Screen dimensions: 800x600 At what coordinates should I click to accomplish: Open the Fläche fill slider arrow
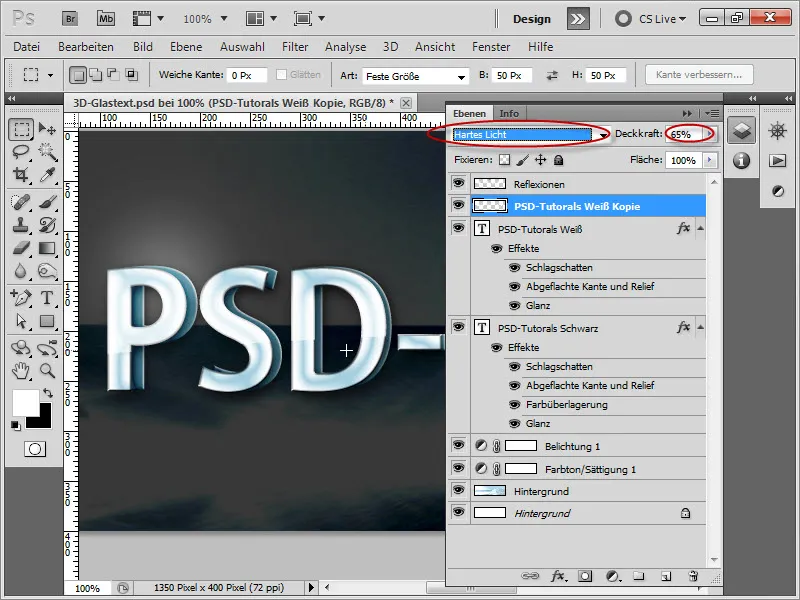tap(710, 160)
